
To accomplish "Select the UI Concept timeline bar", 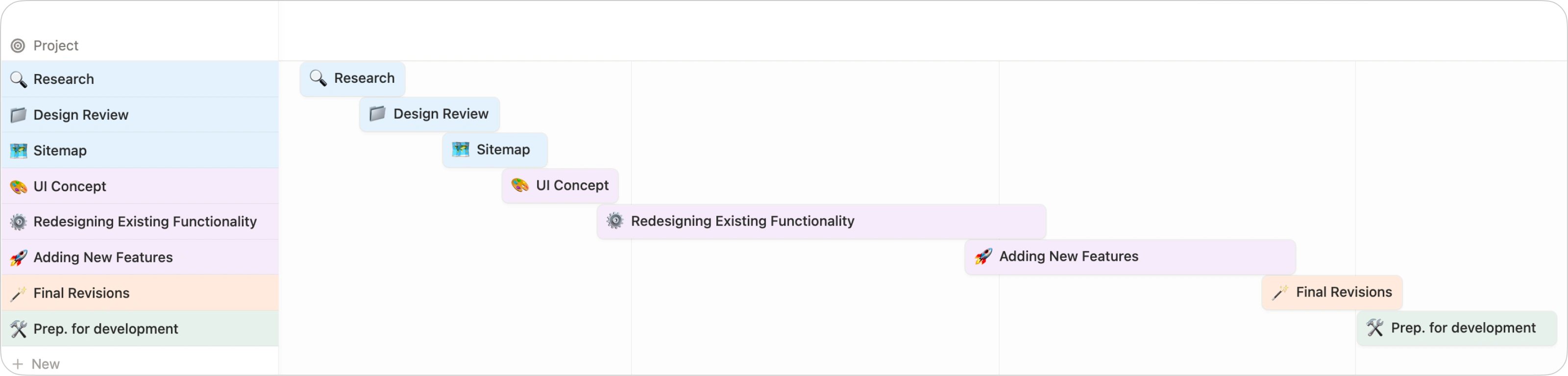I will pyautogui.click(x=560, y=186).
